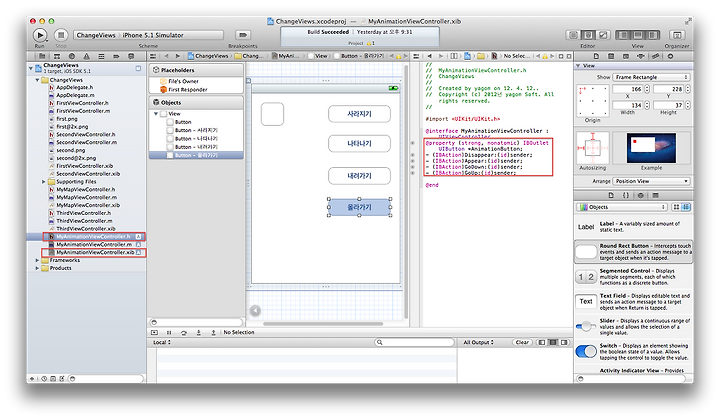The height and width of the screenshot is (420, 720).
Task: Run the ChangeViews project
Action: [x=40, y=35]
